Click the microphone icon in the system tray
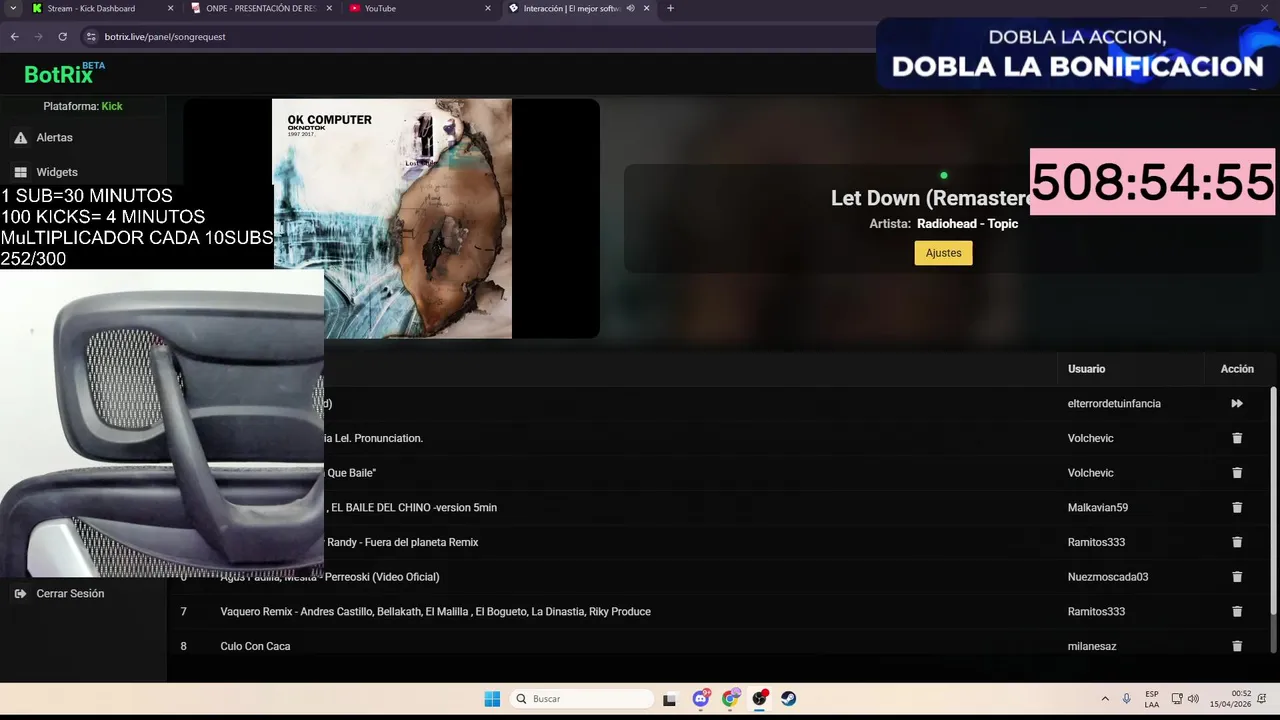 1127,699
